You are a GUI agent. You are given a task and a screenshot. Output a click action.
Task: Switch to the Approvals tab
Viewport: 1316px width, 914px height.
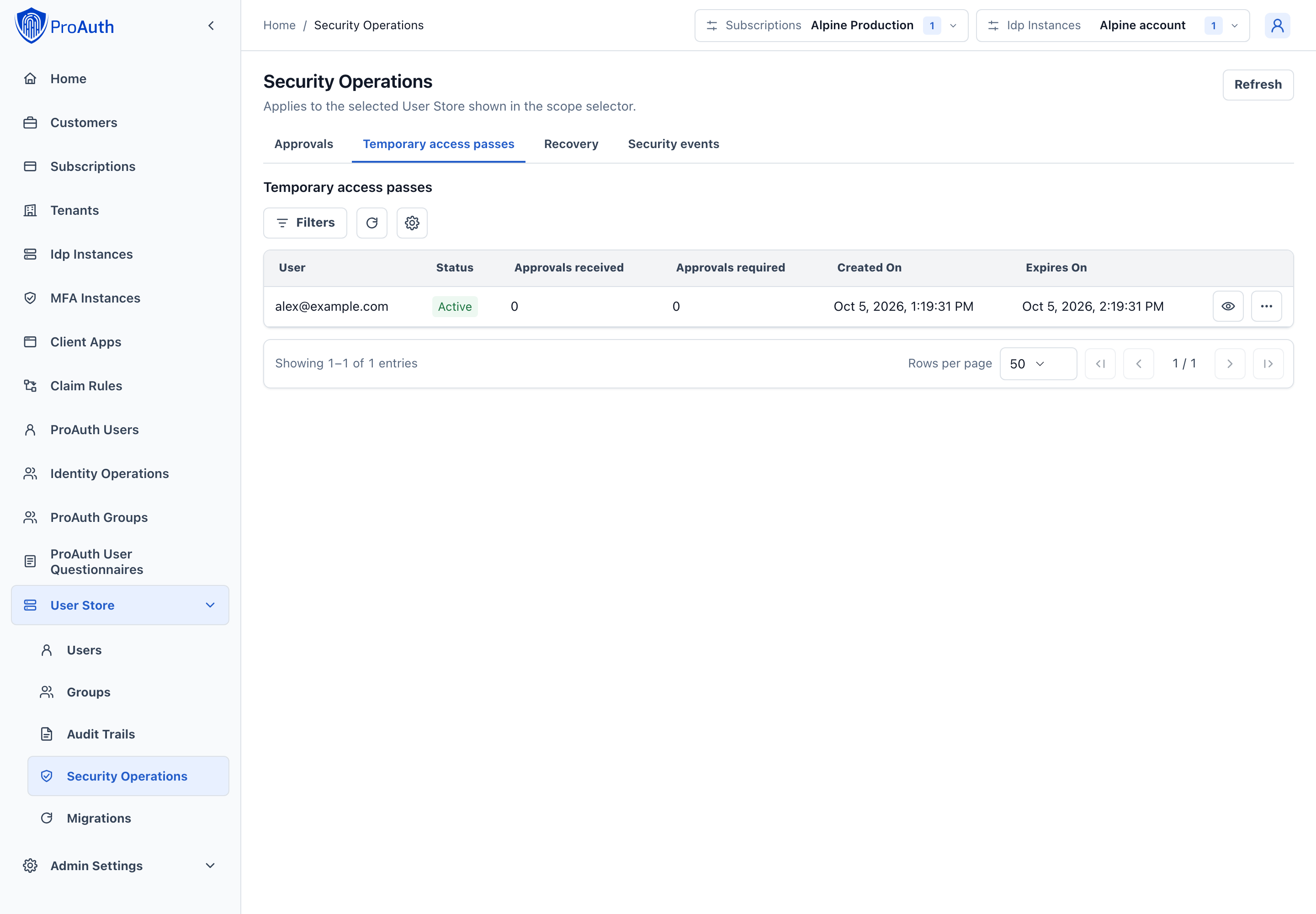click(303, 144)
